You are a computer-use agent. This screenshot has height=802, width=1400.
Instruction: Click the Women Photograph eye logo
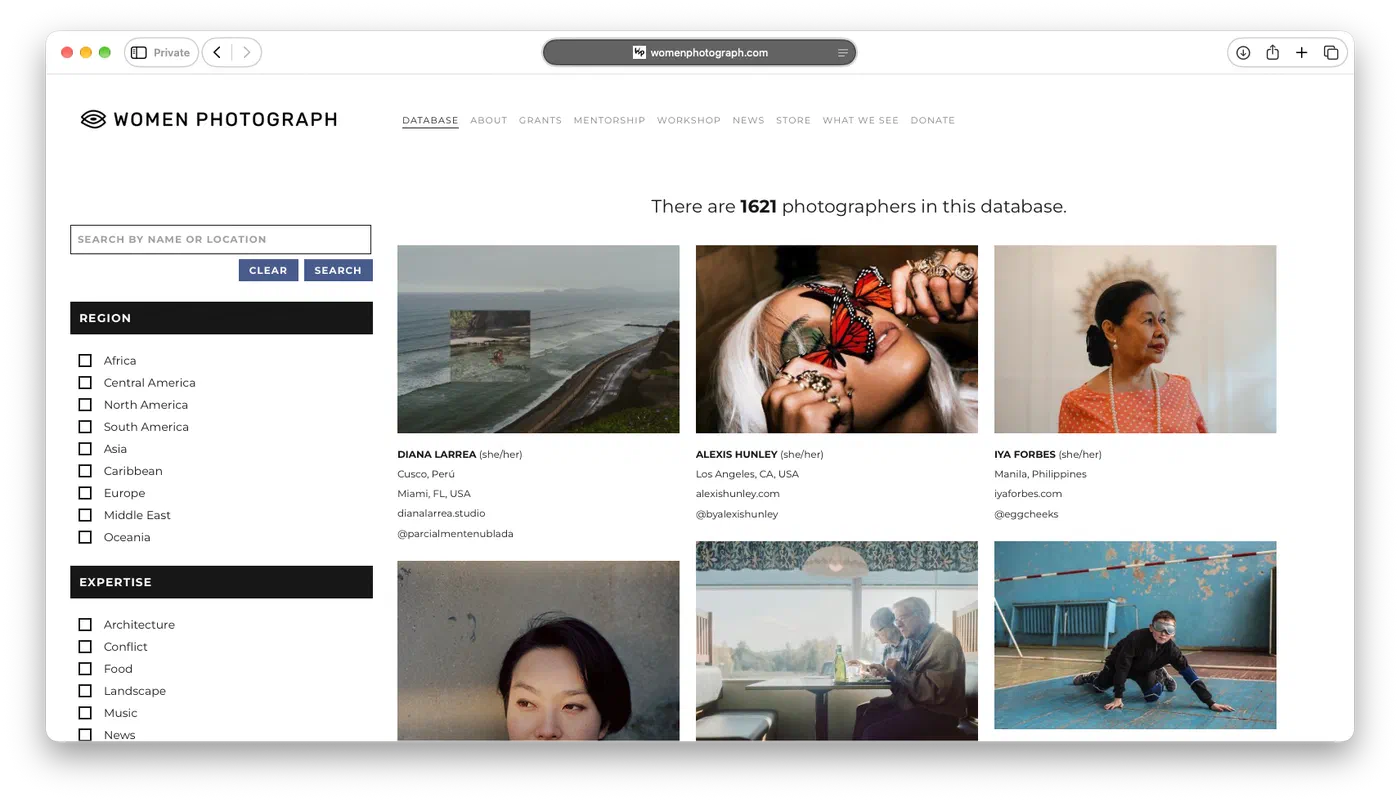[x=93, y=120]
